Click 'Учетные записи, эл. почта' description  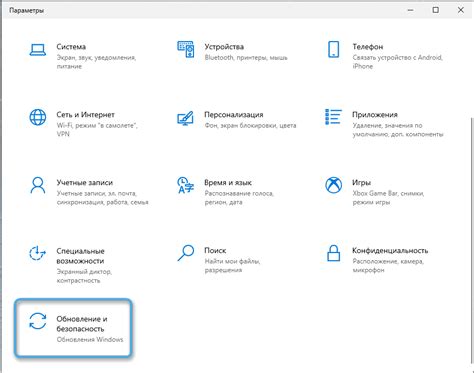tap(102, 198)
